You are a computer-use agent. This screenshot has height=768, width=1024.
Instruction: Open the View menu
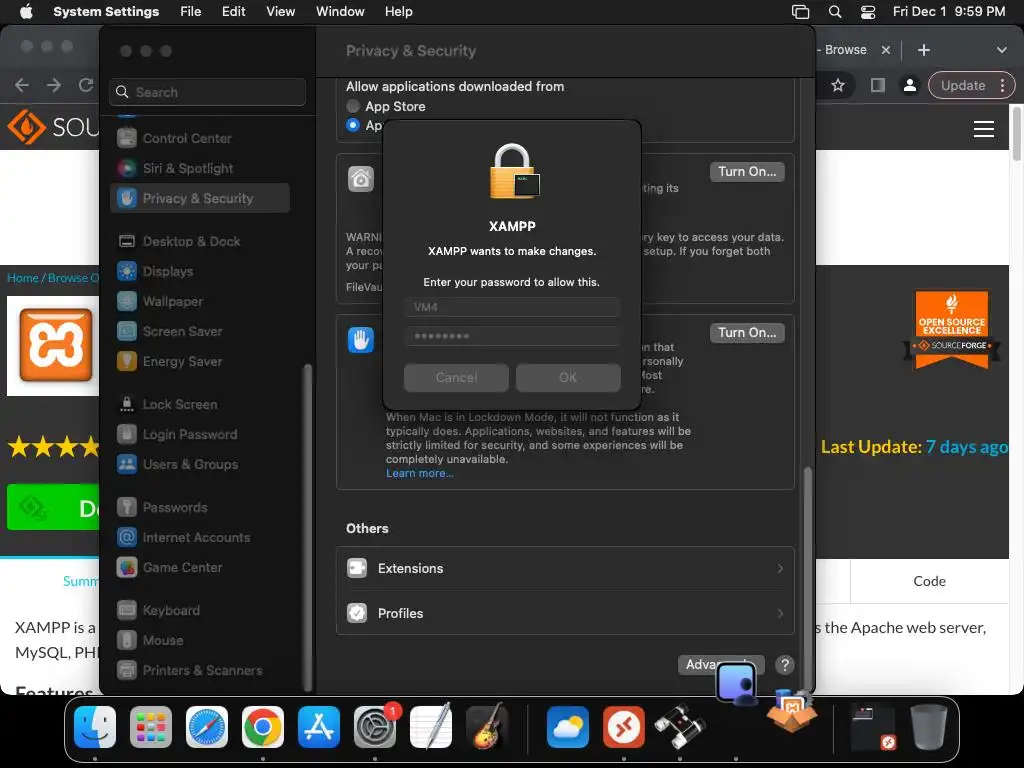click(280, 11)
